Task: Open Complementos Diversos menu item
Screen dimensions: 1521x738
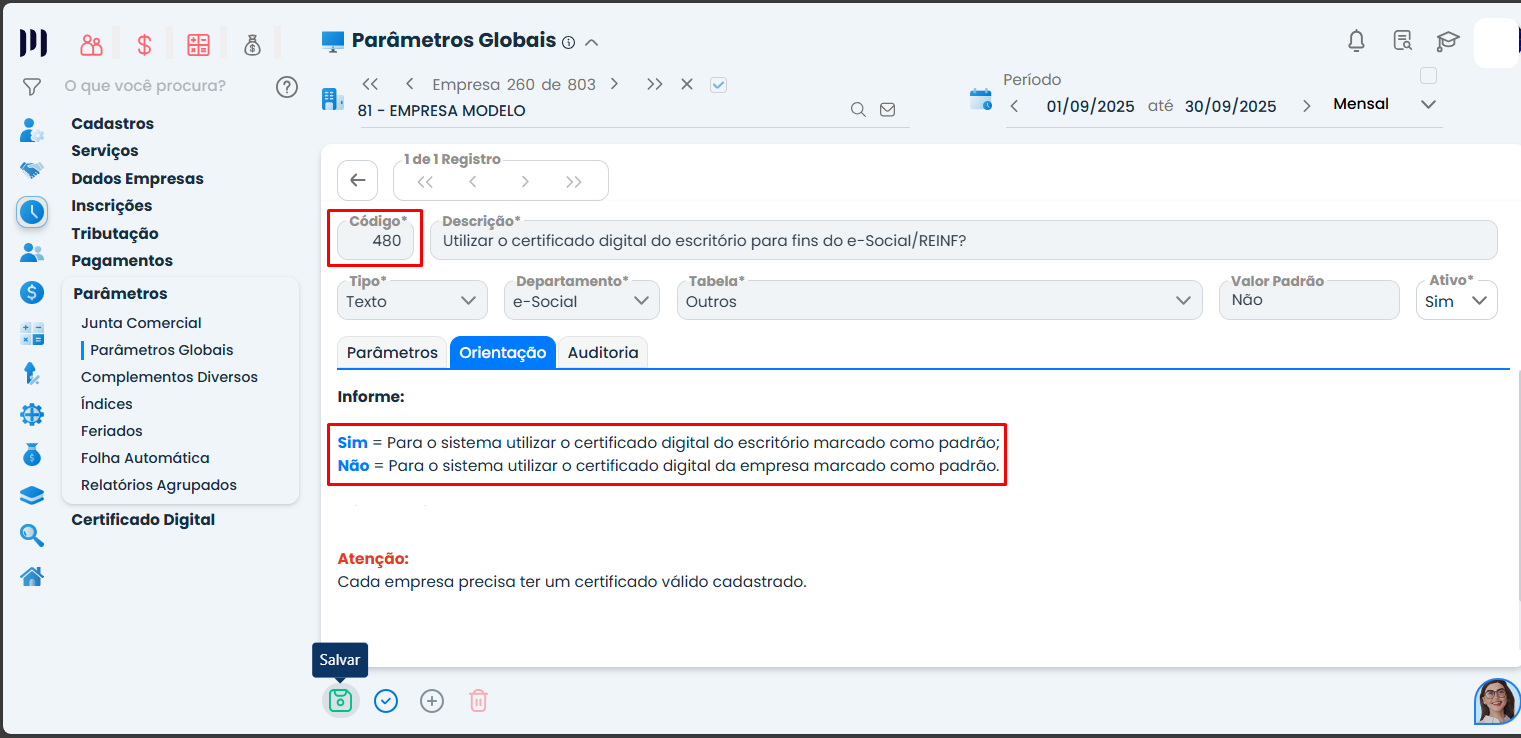Action: 169,377
